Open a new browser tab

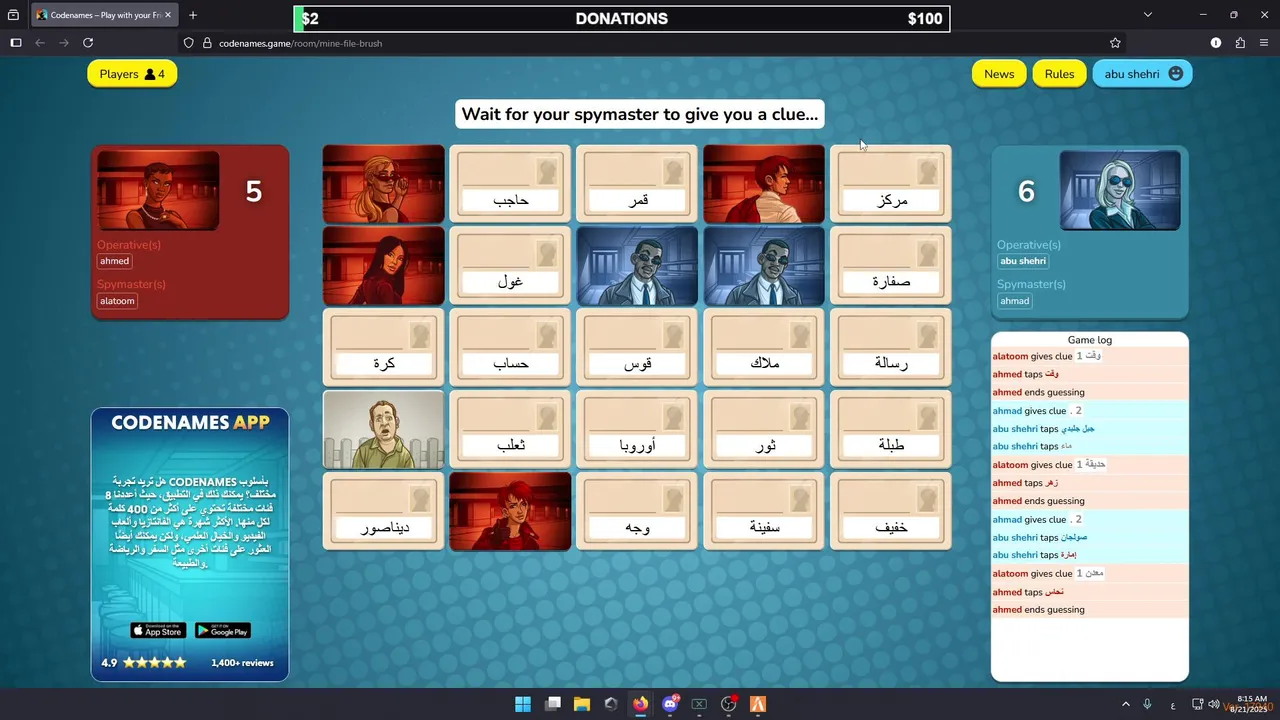click(x=193, y=15)
